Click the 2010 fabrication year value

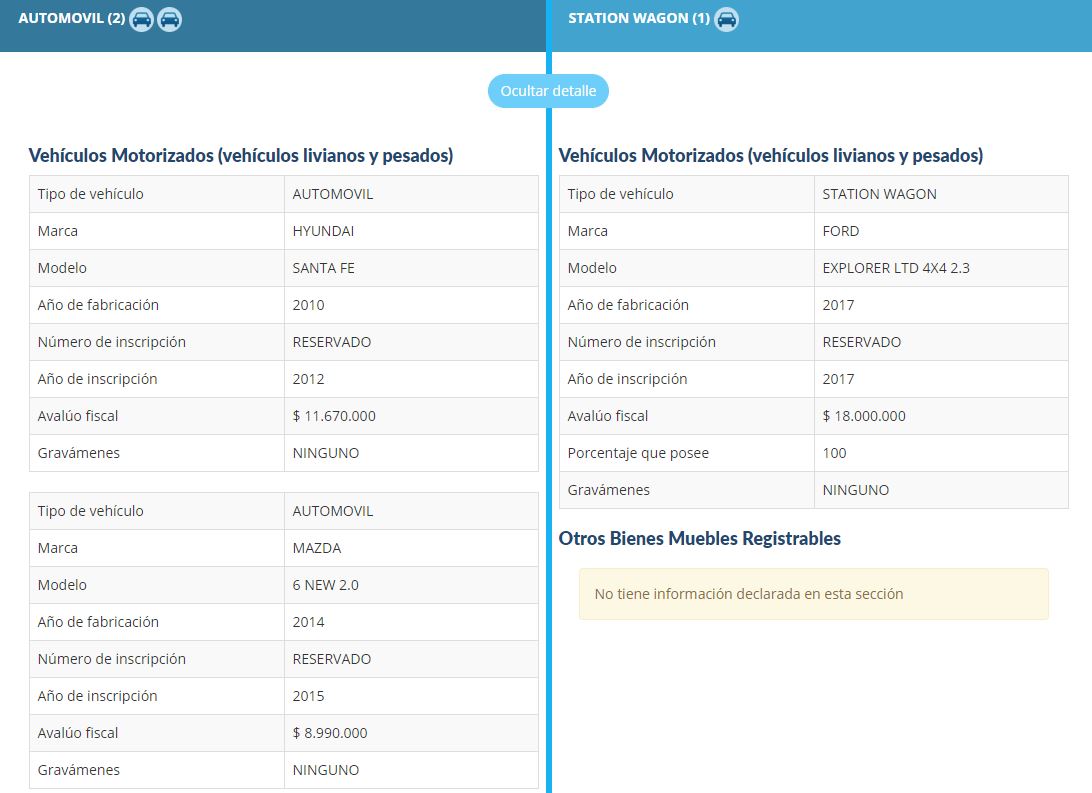coord(309,305)
